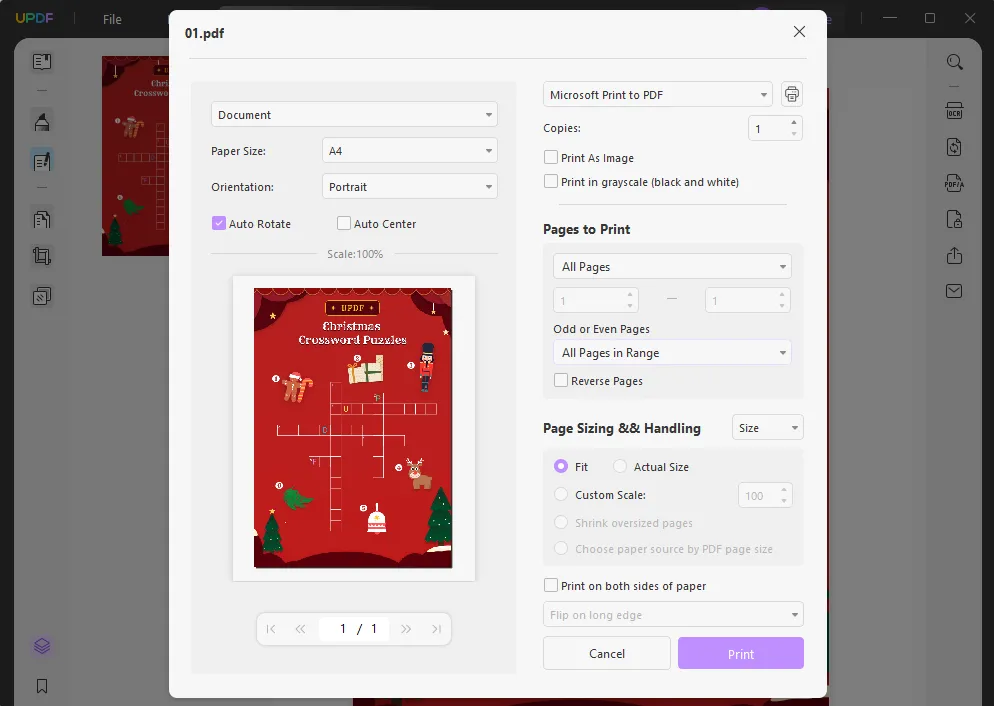This screenshot has width=994, height=706.
Task: Open the File menu in UPDF
Action: (112, 20)
